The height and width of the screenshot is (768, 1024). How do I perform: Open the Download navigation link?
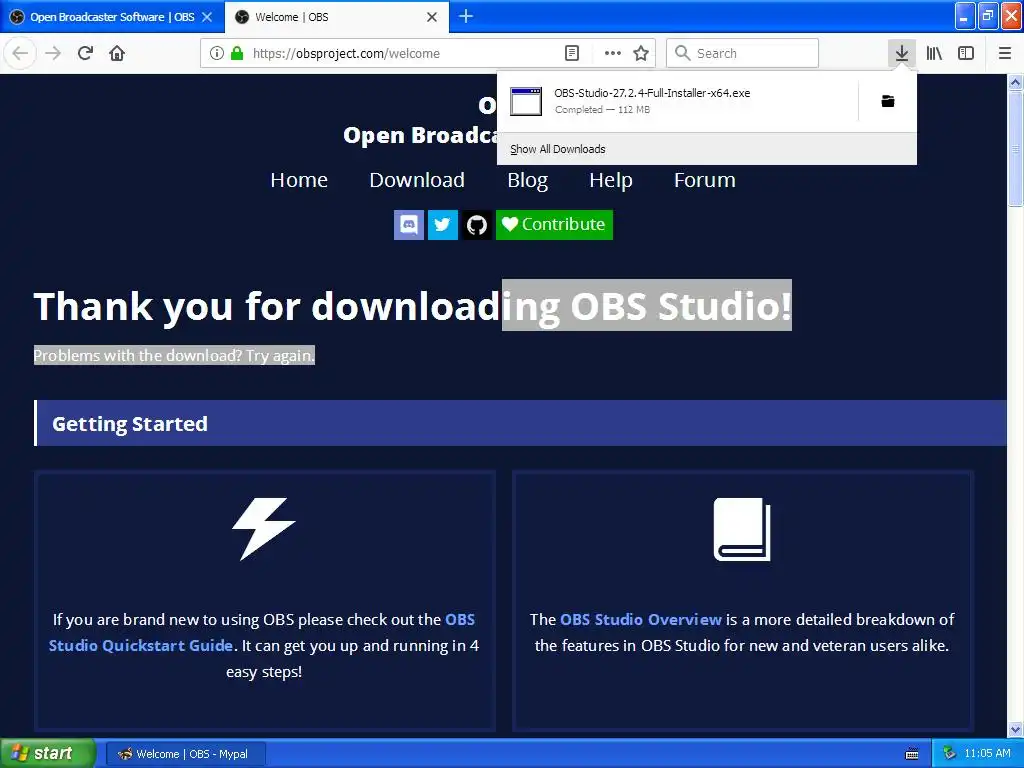(417, 180)
